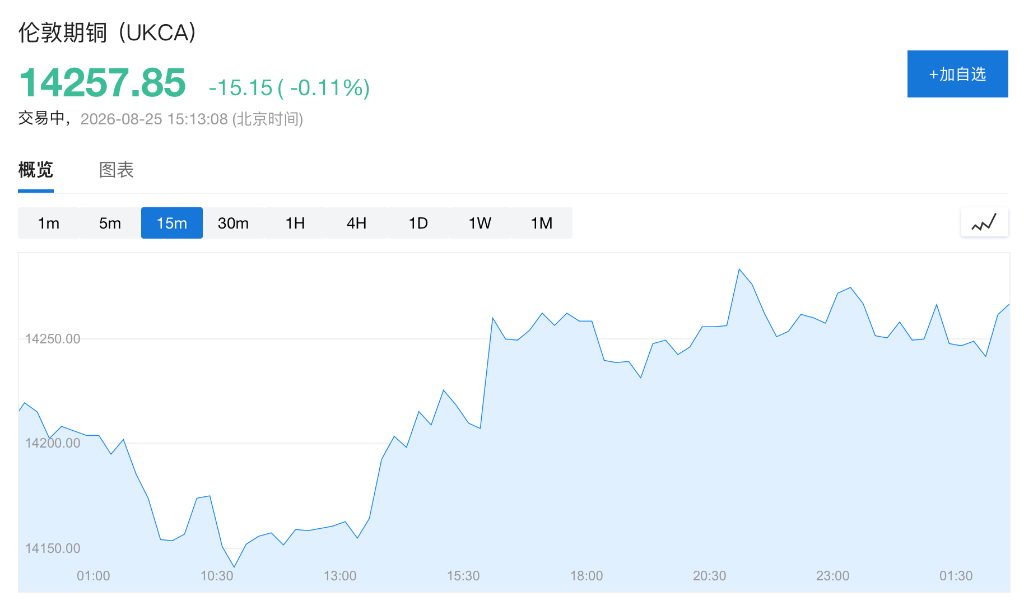
Task: Click the 15:30 time axis label
Action: click(463, 576)
